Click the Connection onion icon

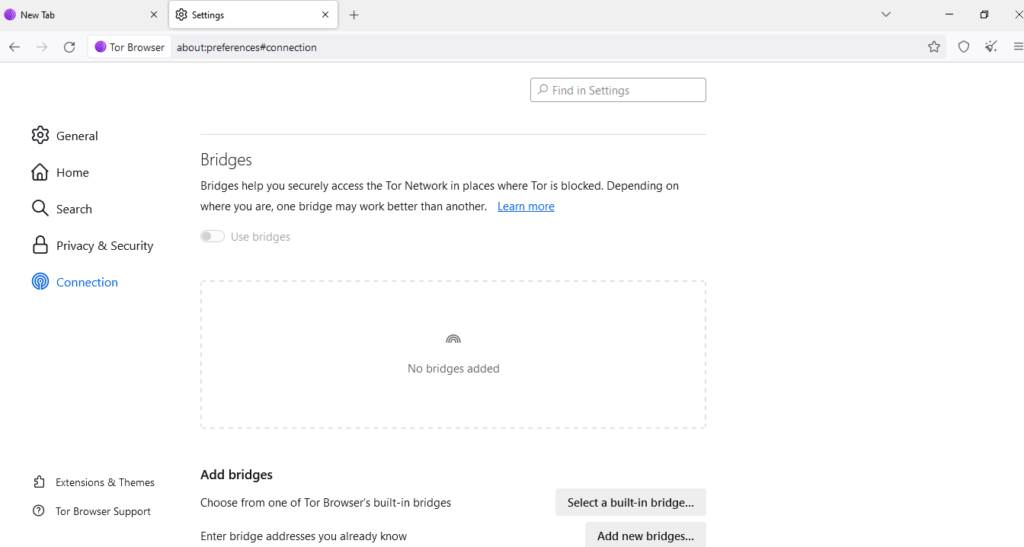[40, 281]
